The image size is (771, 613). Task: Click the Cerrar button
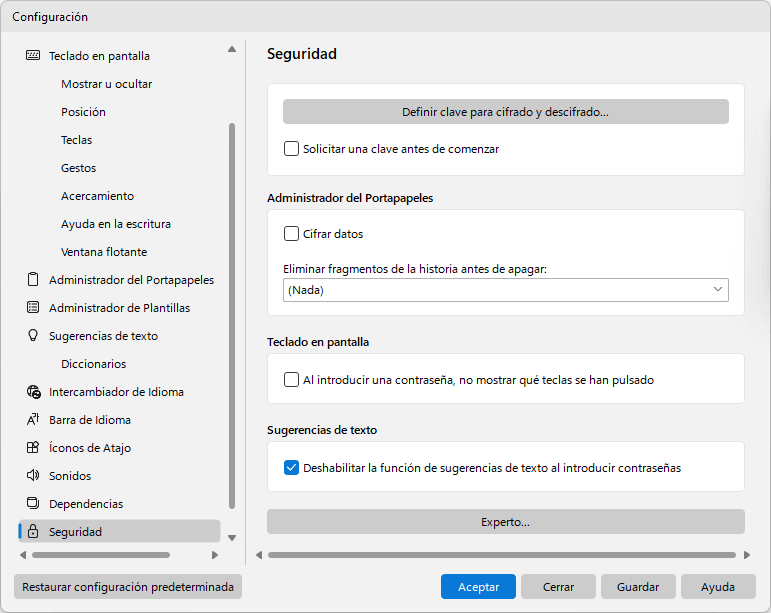point(558,586)
